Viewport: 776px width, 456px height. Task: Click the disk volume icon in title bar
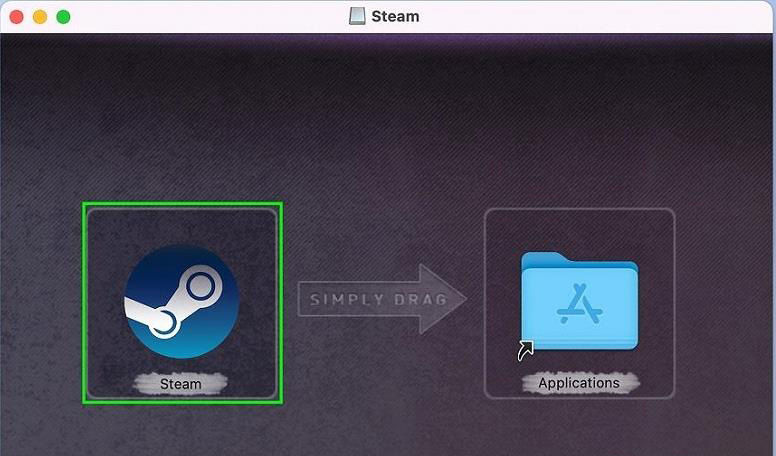(x=357, y=16)
